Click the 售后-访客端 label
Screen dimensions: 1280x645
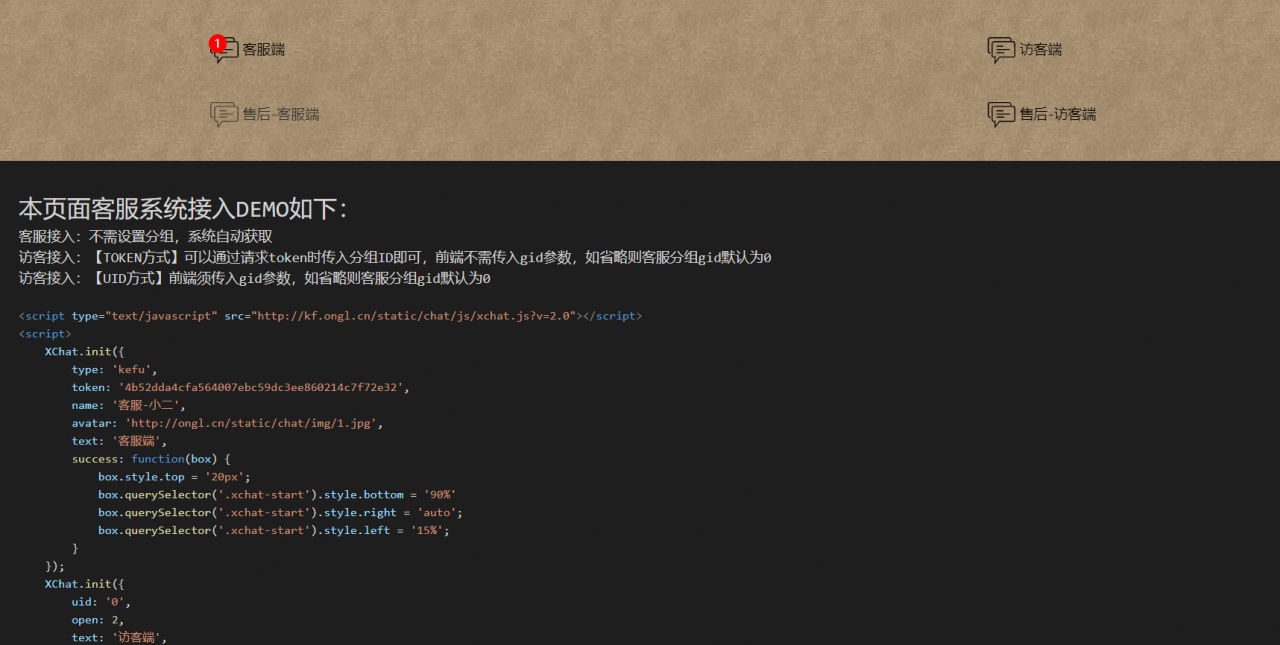(1058, 114)
